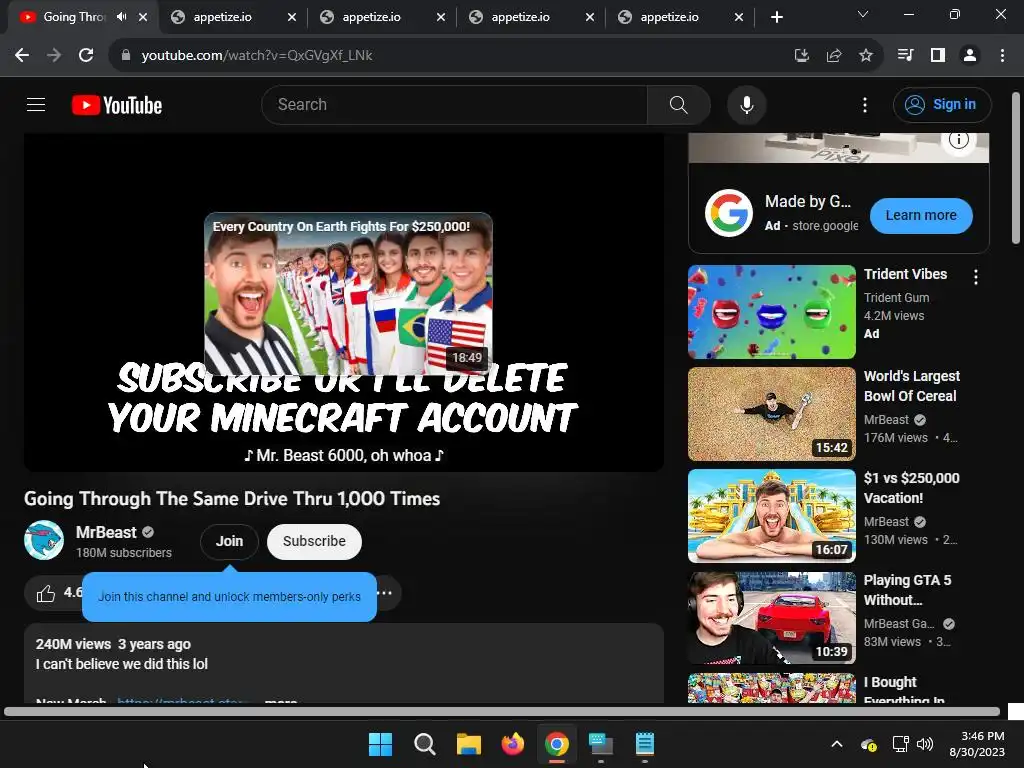Click the video description box text

click(121, 664)
